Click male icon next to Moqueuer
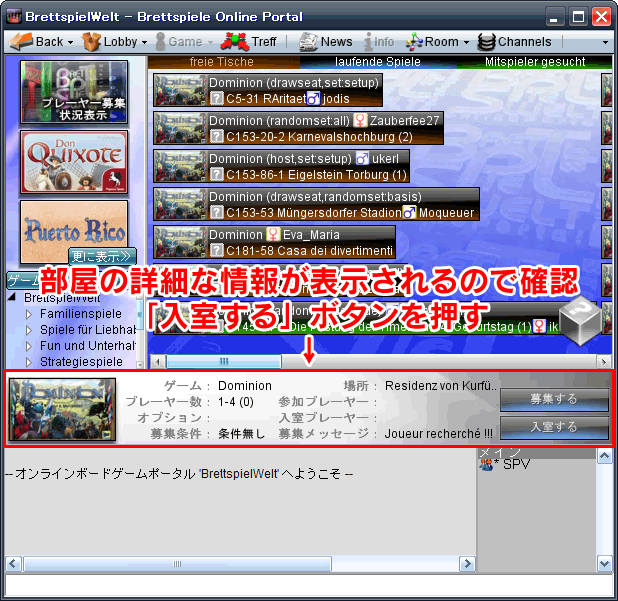The height and width of the screenshot is (601, 618). 409,212
